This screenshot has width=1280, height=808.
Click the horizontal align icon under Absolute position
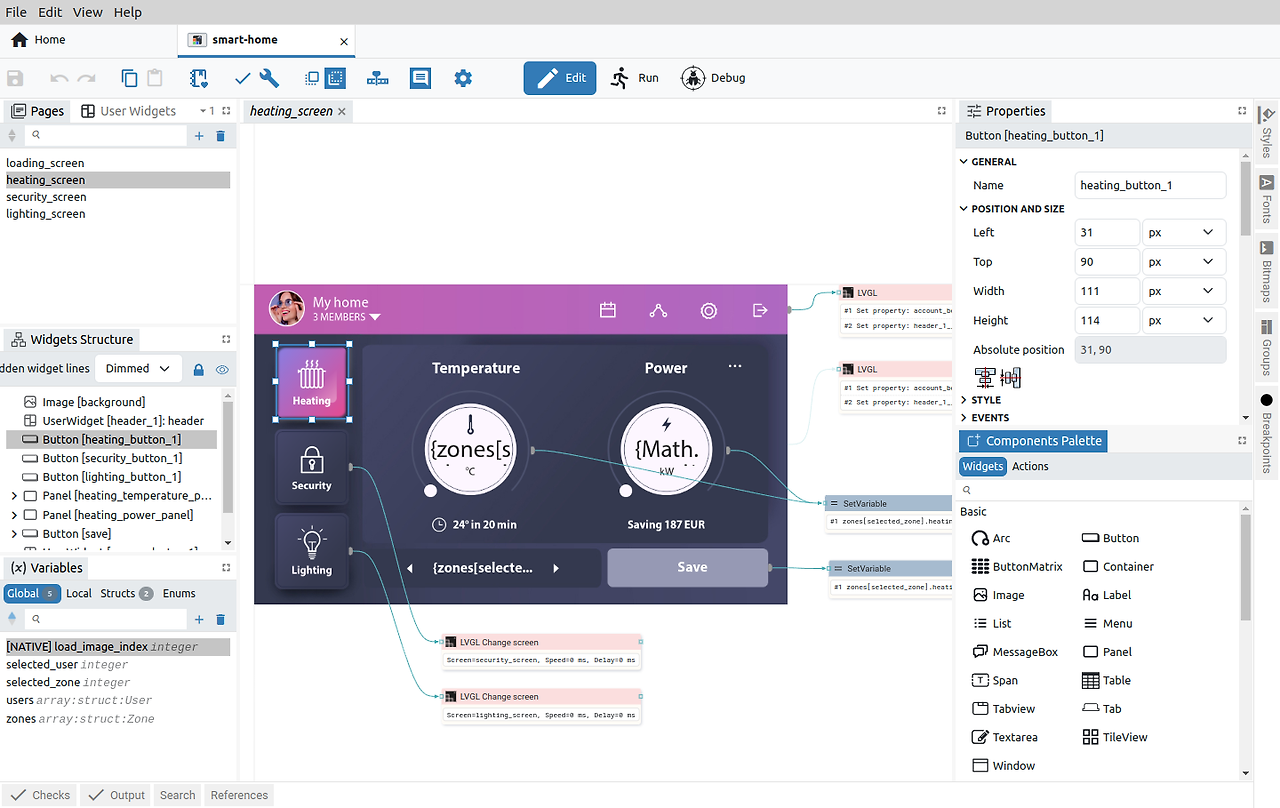[985, 378]
